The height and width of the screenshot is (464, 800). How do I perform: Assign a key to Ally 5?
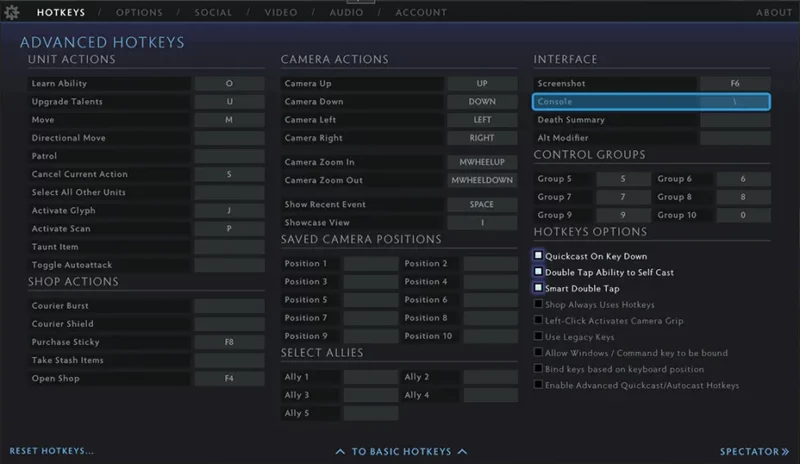371,413
